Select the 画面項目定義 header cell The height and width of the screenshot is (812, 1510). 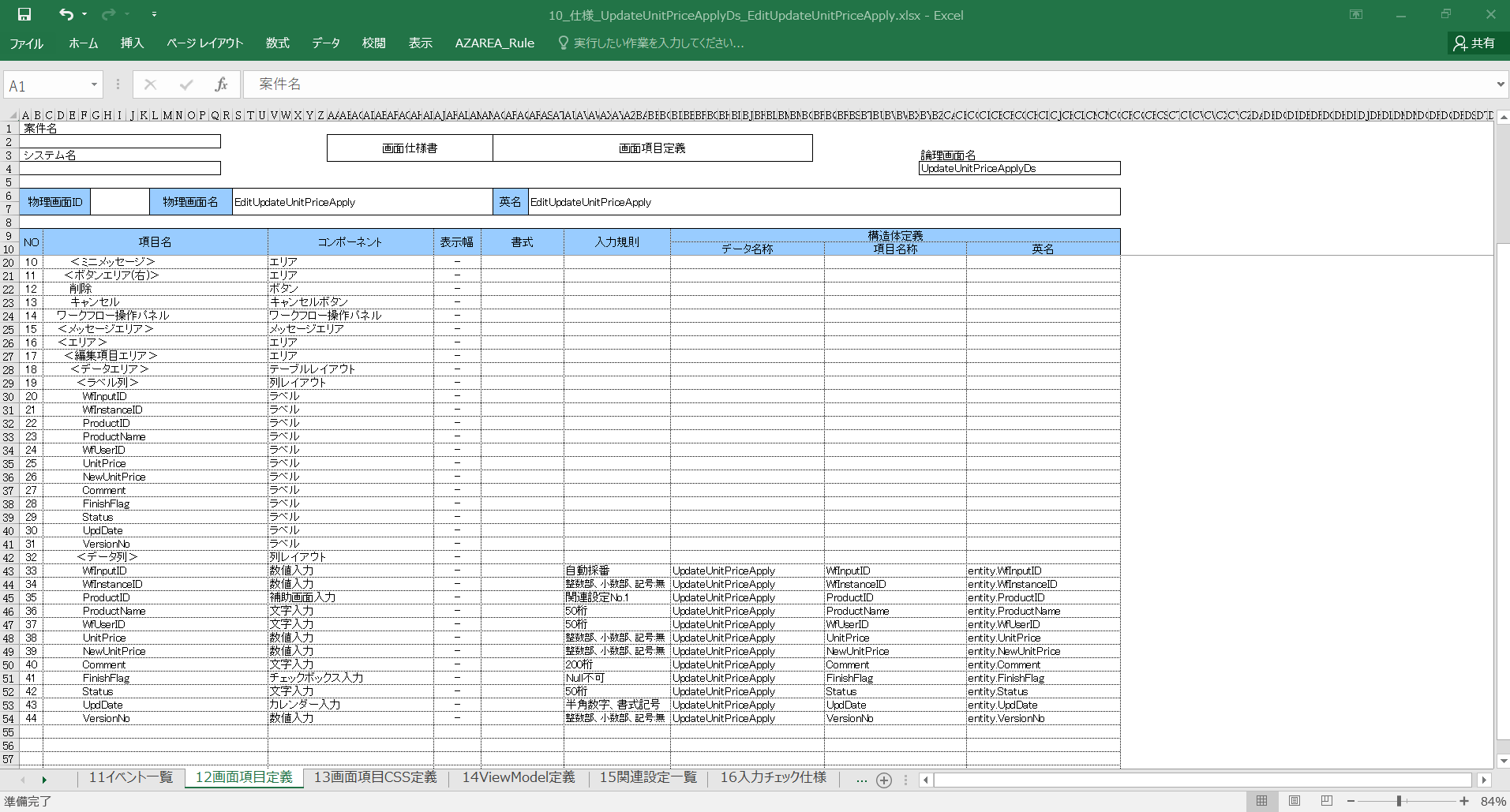(x=652, y=148)
